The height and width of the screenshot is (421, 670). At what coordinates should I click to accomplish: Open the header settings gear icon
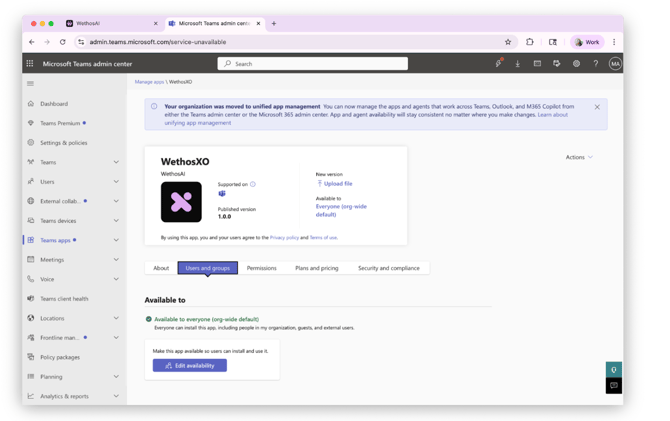click(x=576, y=64)
